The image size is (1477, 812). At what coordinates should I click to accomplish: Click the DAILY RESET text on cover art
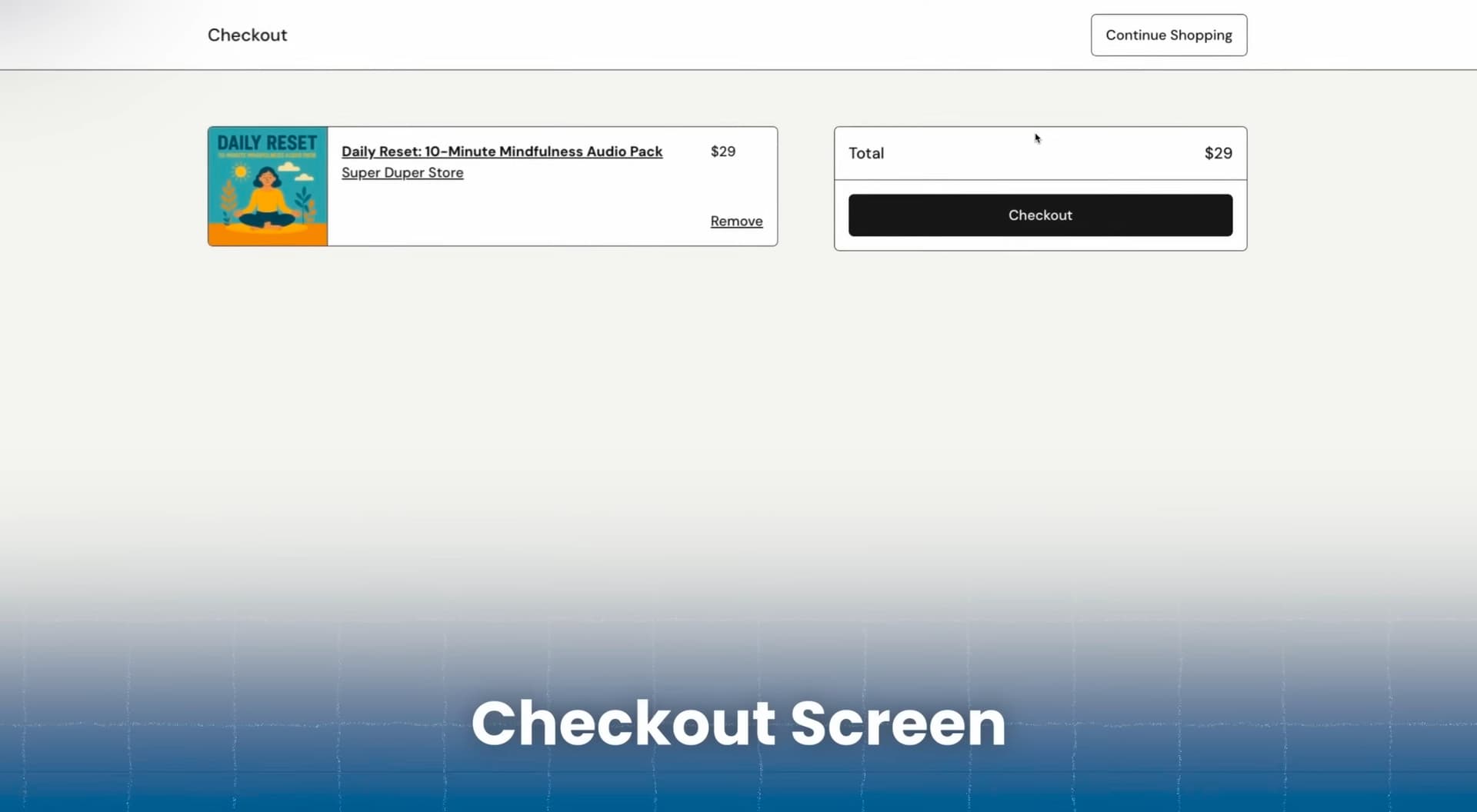[267, 143]
